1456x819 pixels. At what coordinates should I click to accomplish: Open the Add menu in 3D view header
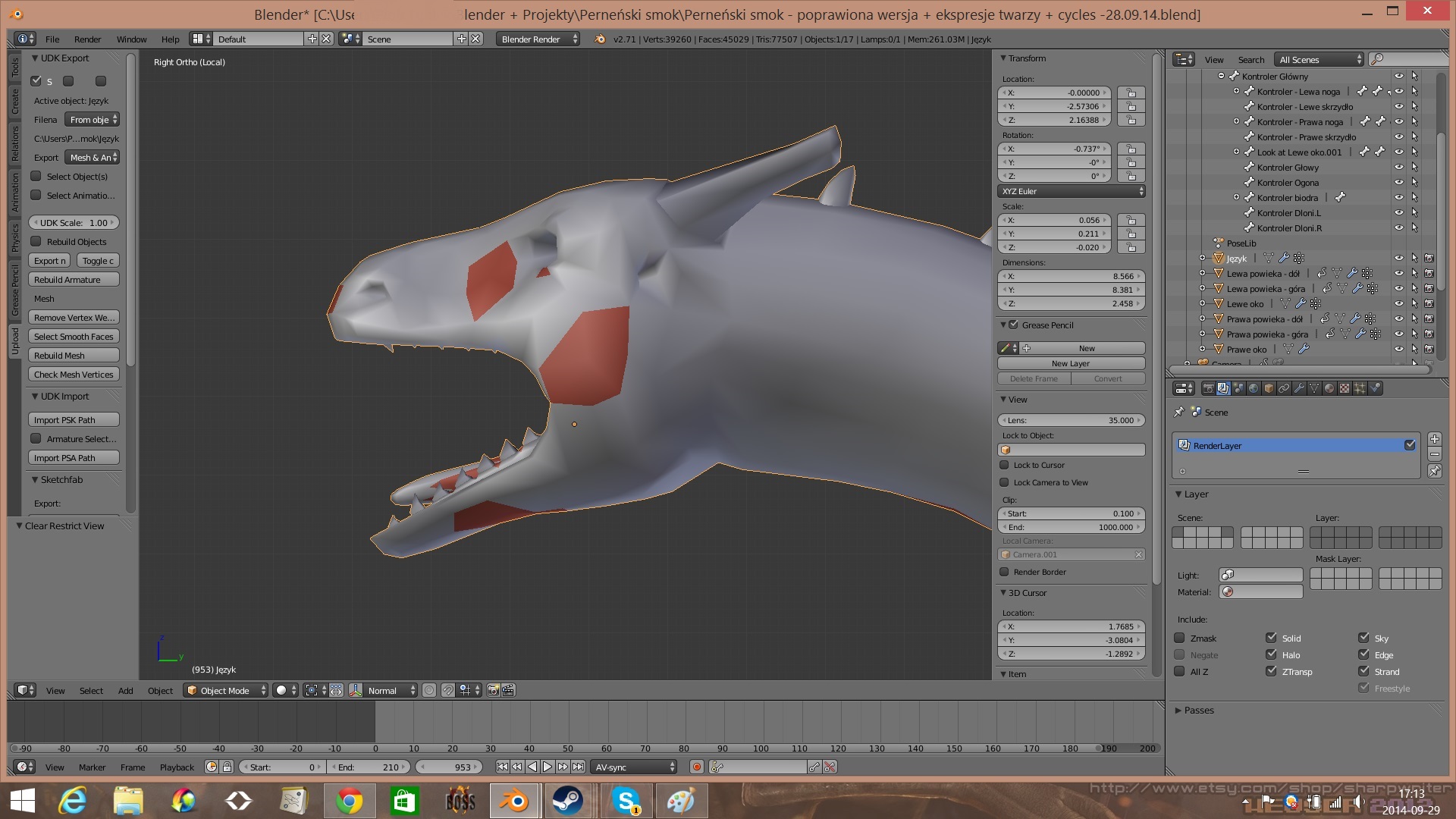click(x=125, y=691)
